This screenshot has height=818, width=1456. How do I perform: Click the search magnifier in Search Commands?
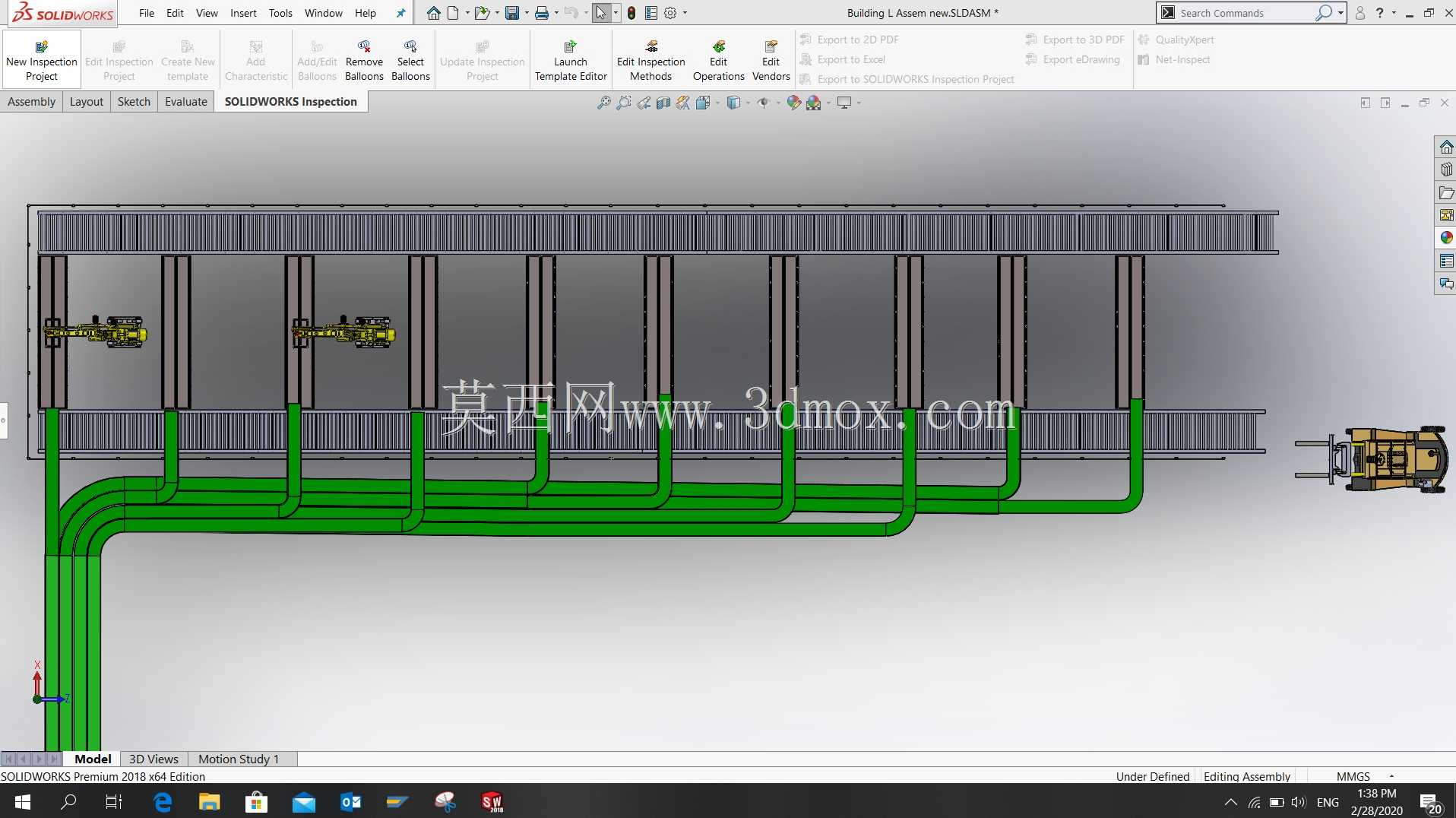coord(1323,13)
